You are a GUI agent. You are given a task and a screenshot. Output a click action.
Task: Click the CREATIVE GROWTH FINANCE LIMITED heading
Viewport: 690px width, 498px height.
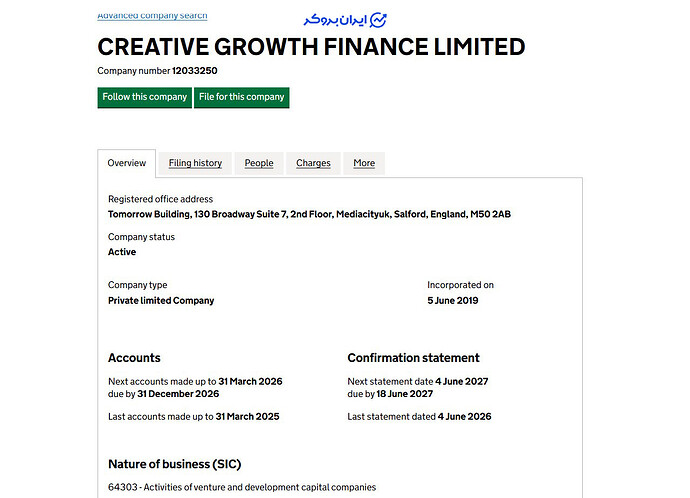click(x=311, y=47)
